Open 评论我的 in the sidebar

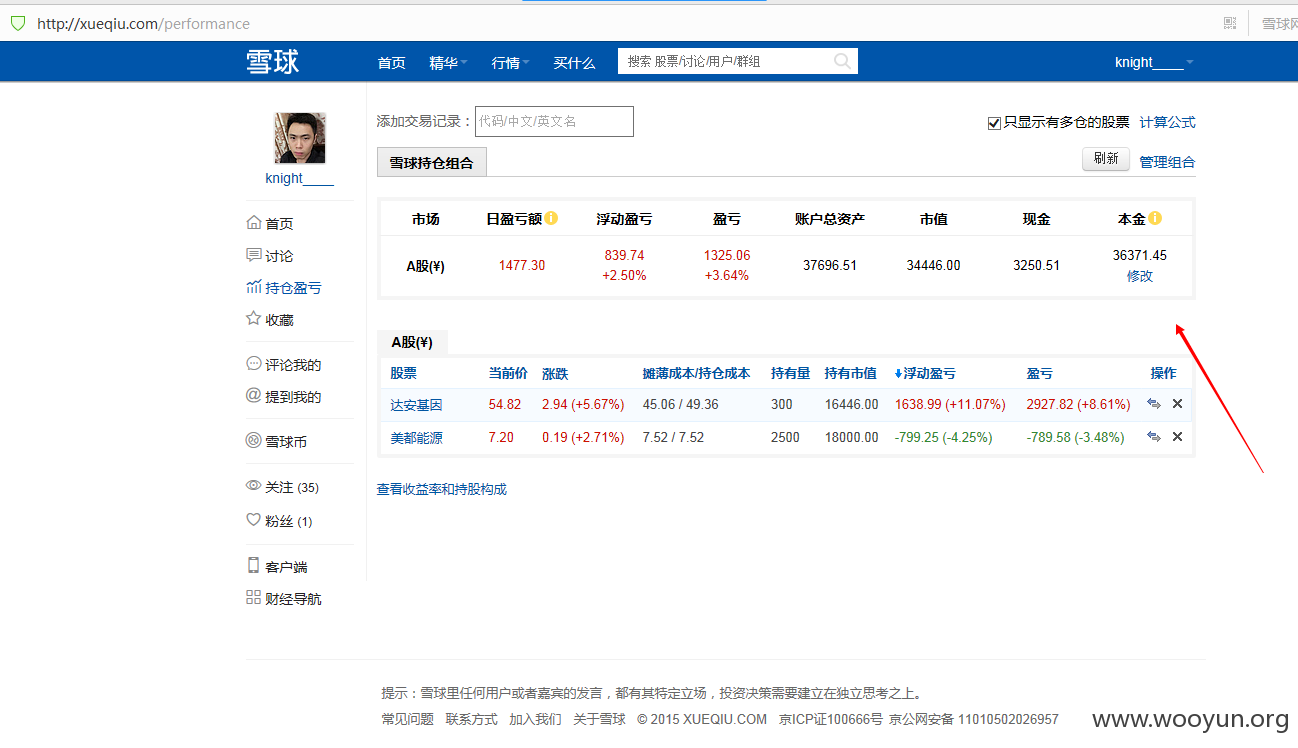click(x=284, y=365)
